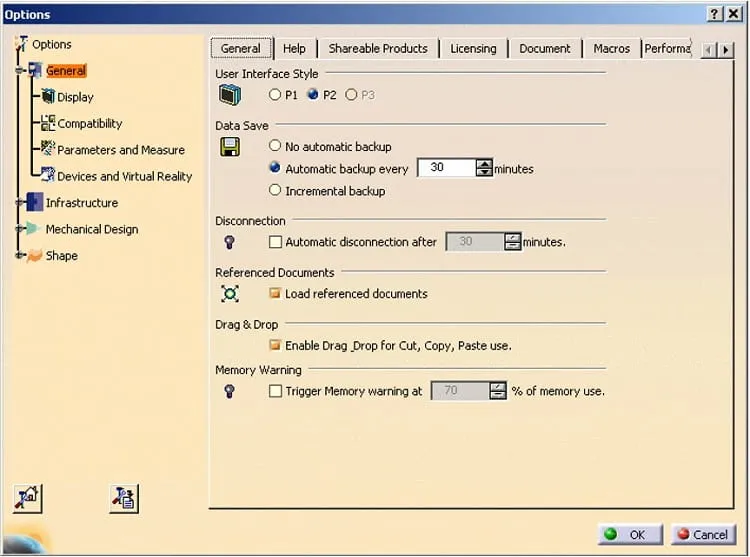Click the dump parameters icon button
Viewport: 750px width, 557px height.
(124, 498)
